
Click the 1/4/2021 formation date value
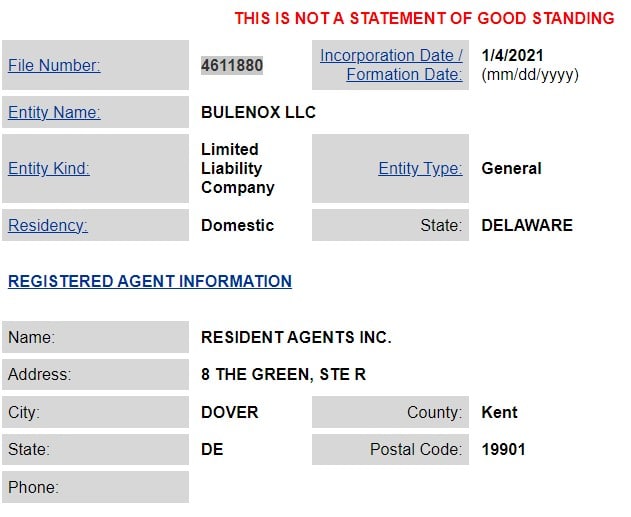click(512, 56)
